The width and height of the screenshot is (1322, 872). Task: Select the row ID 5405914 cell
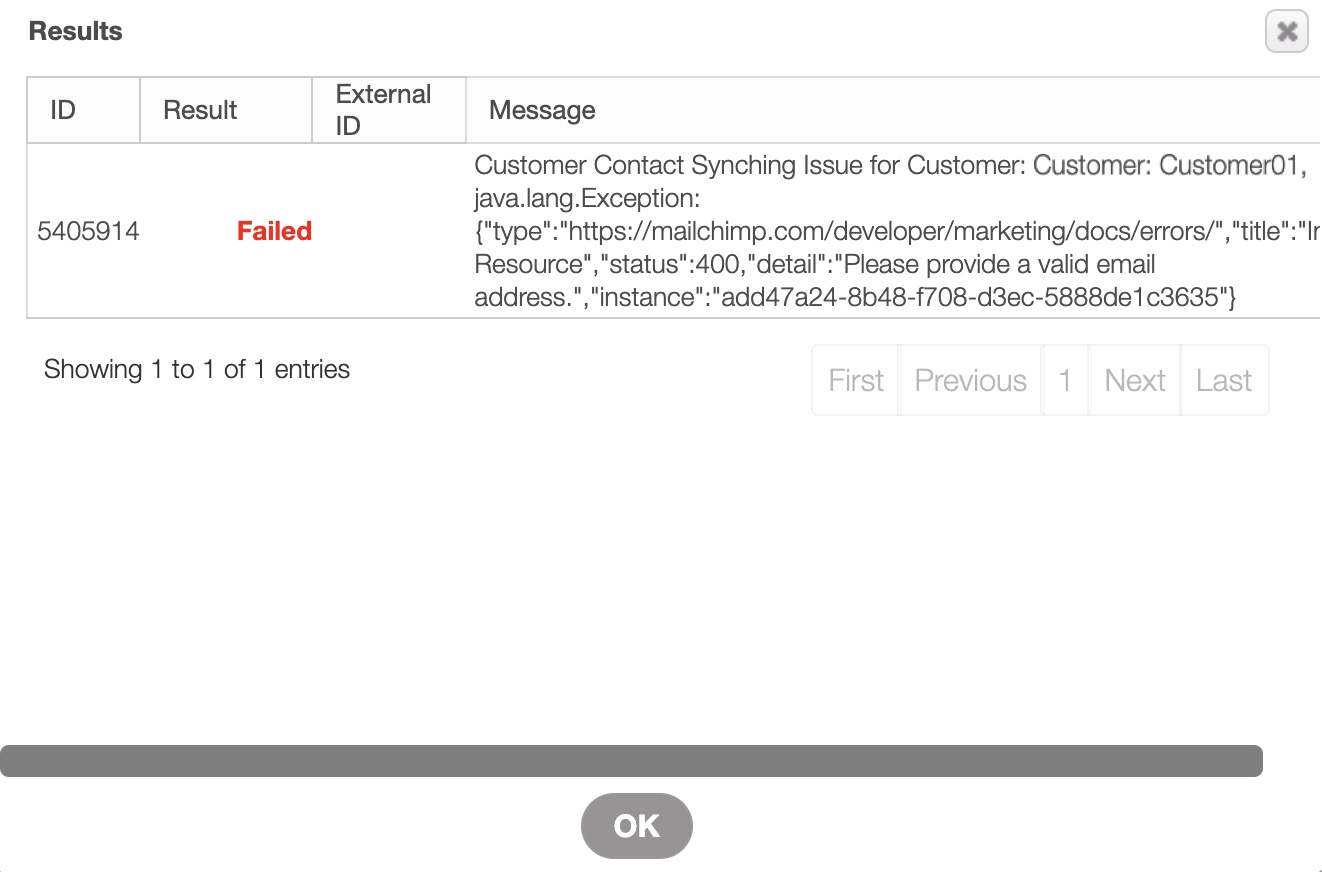pos(88,231)
